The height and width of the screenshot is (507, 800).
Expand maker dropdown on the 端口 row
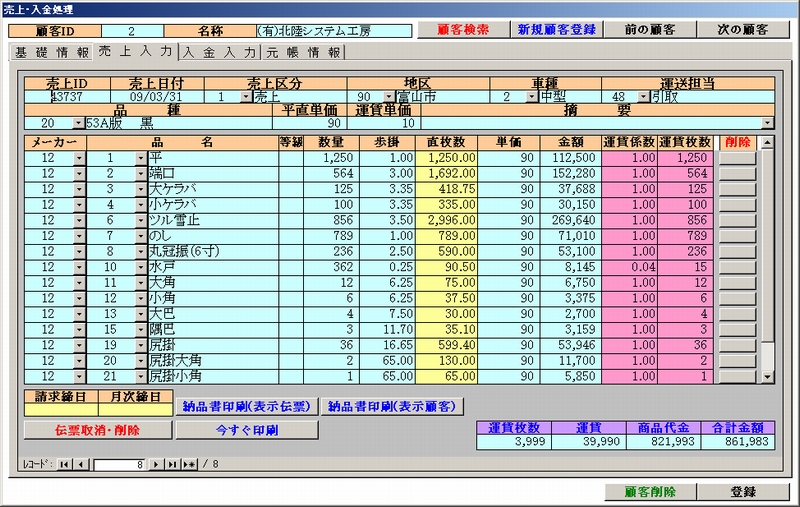[x=79, y=174]
